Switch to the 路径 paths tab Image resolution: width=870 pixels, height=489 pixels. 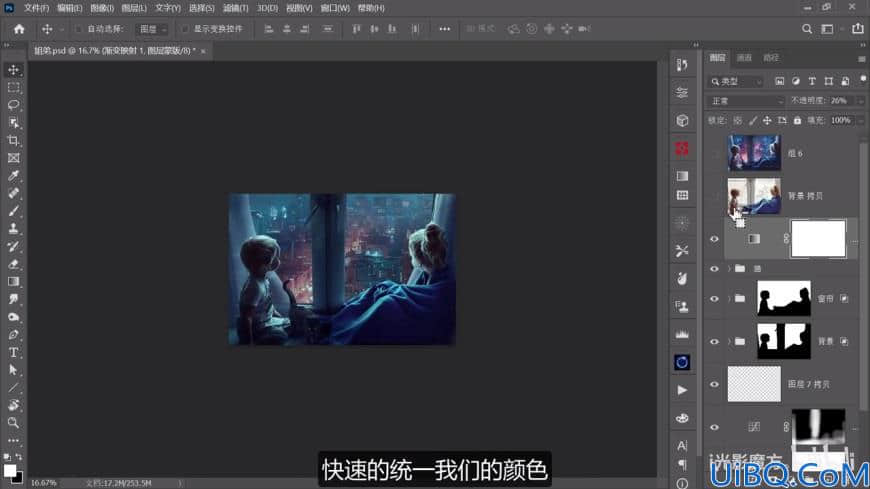pos(771,58)
